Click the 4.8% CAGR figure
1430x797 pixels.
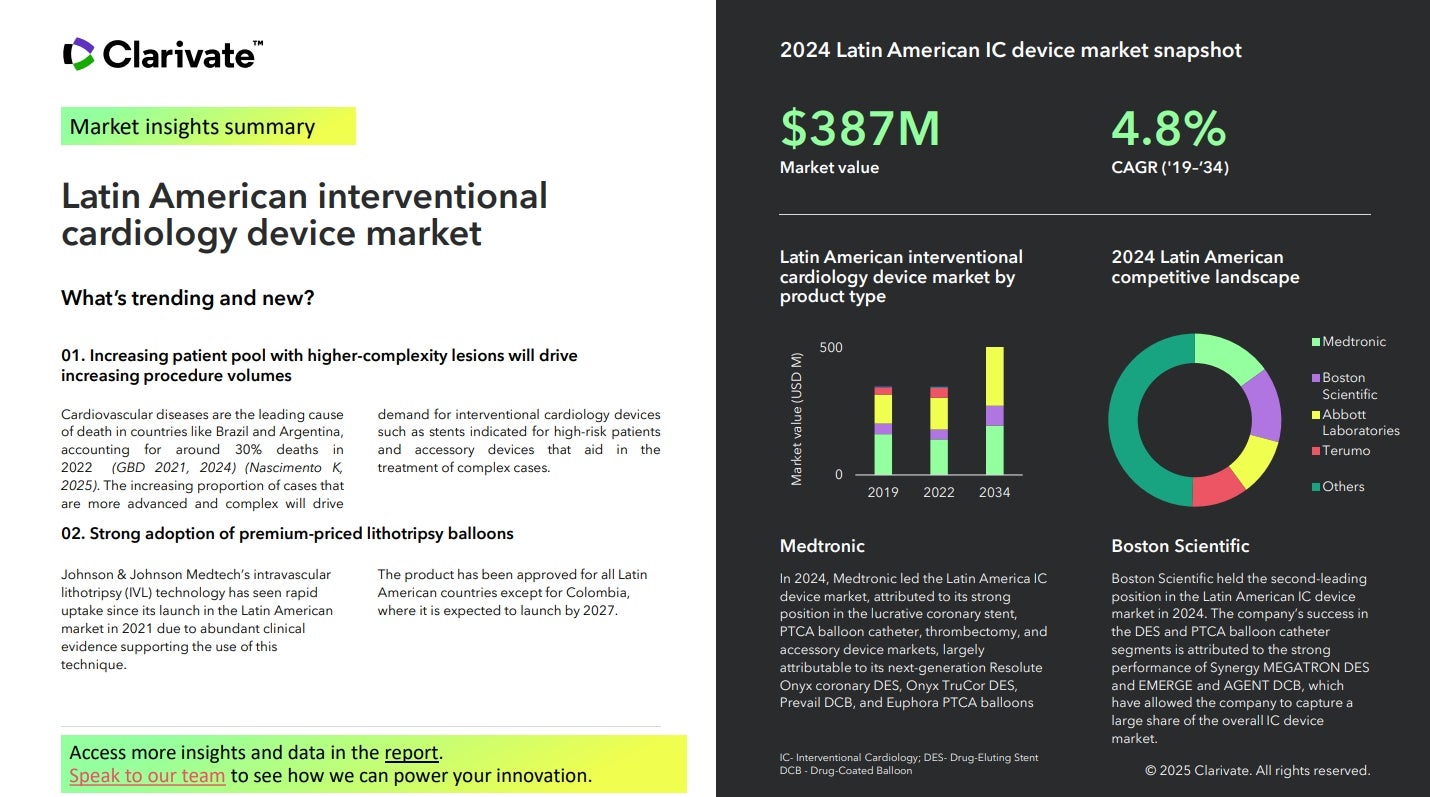1168,129
